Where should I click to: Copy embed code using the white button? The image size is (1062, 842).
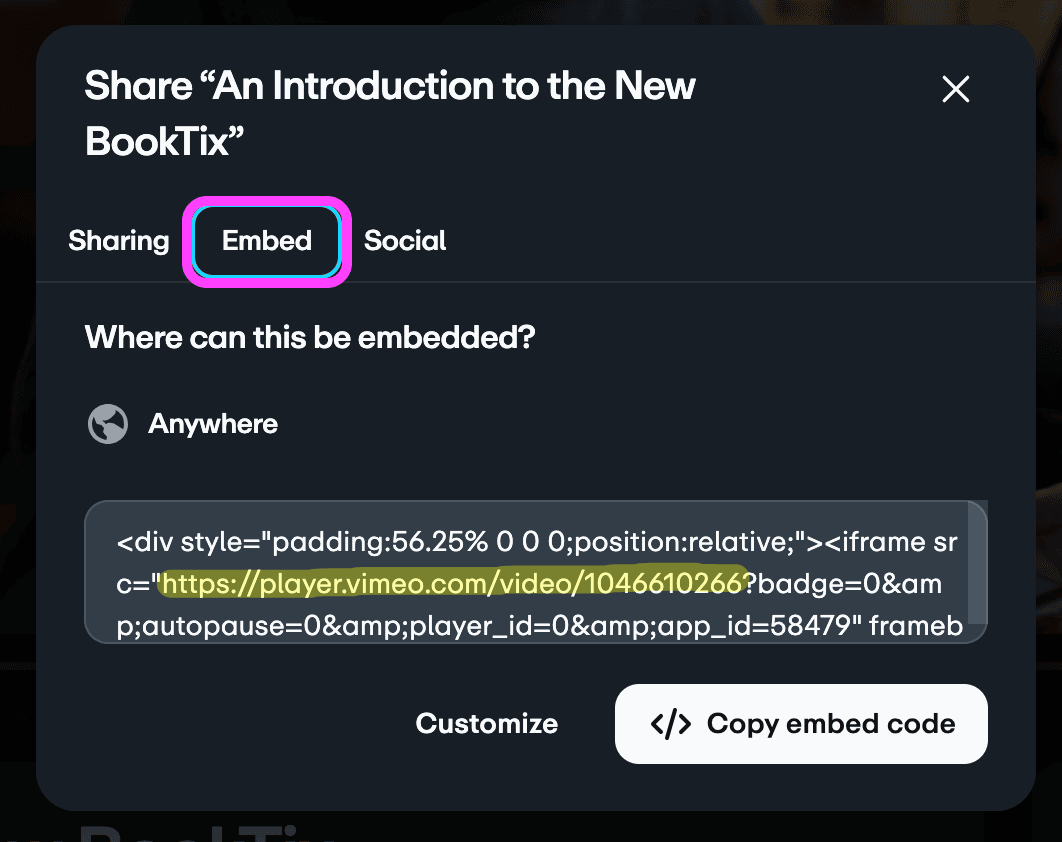[801, 724]
